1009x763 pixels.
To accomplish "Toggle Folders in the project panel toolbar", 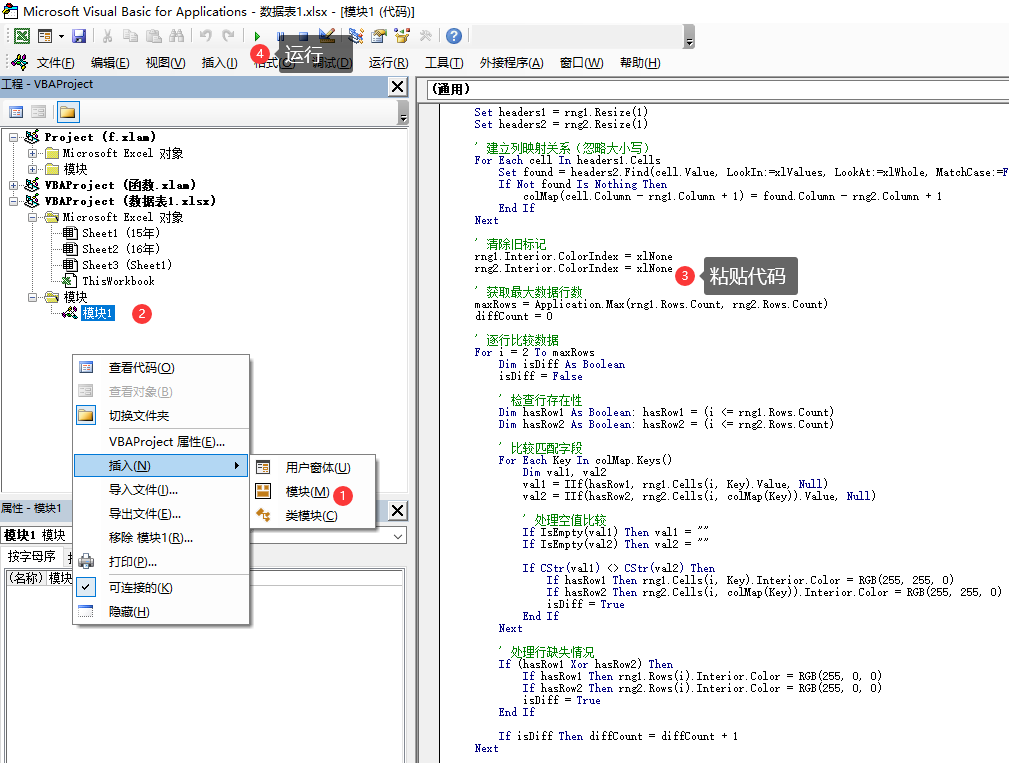I will point(68,112).
